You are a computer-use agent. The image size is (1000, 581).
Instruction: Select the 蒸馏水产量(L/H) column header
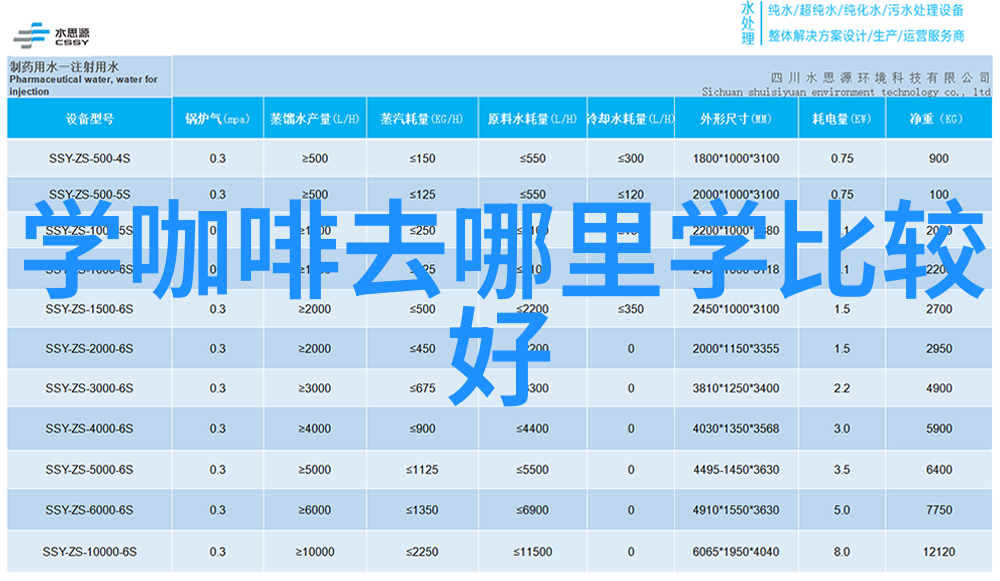[x=314, y=119]
